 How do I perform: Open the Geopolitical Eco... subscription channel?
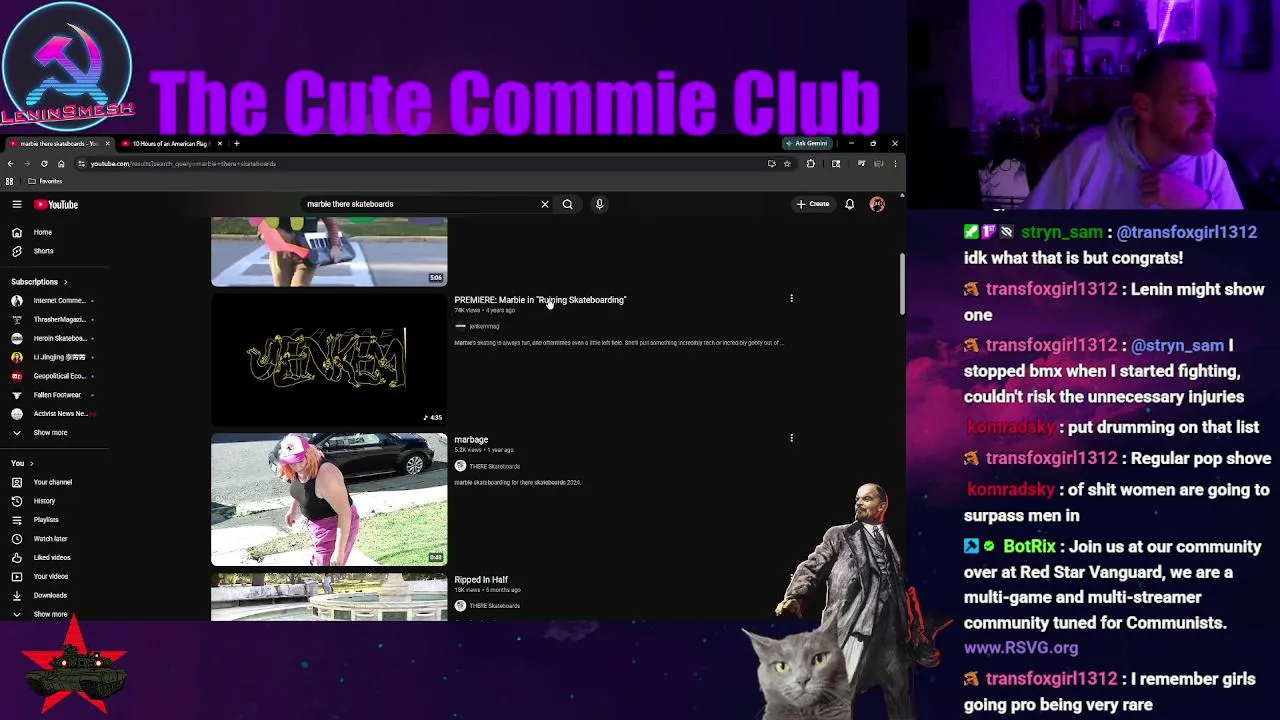click(x=52, y=376)
